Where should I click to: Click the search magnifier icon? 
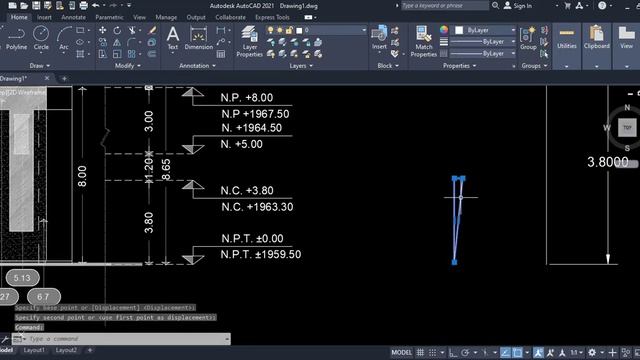[x=495, y=6]
